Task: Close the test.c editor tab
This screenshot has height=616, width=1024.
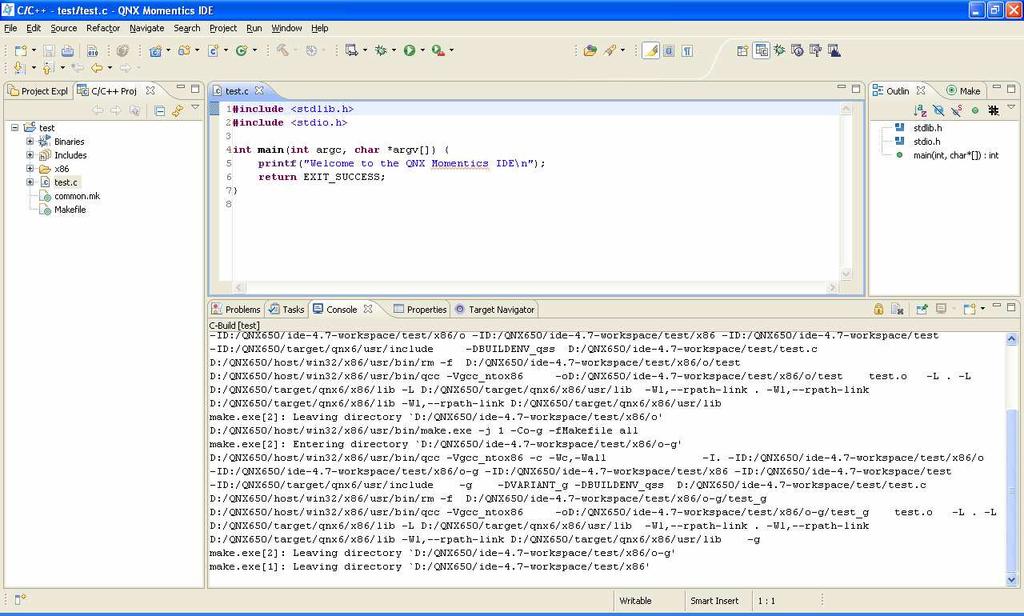Action: click(259, 90)
